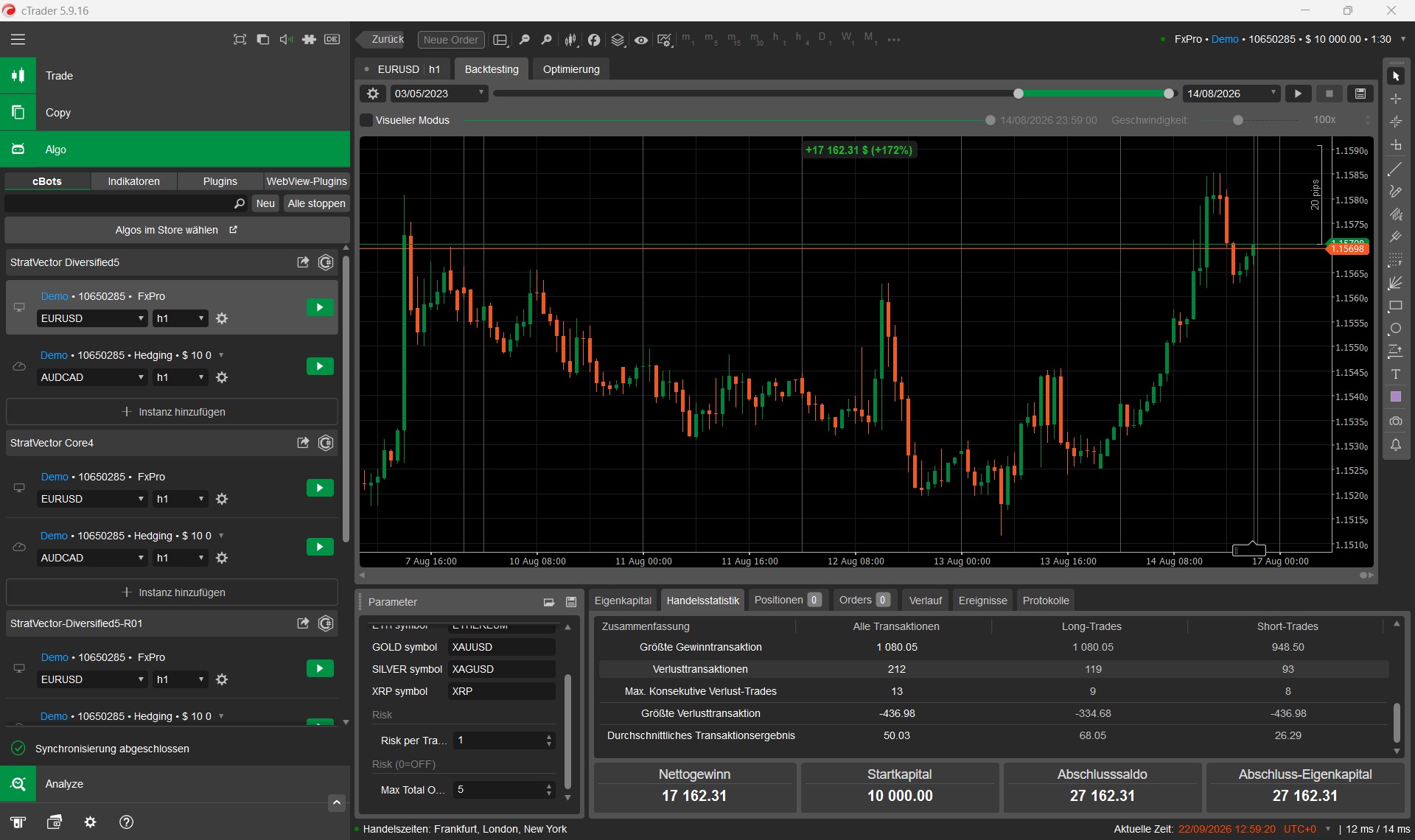Click the chart layout icon in top toolbar
This screenshot has height=840, width=1415.
click(x=500, y=40)
